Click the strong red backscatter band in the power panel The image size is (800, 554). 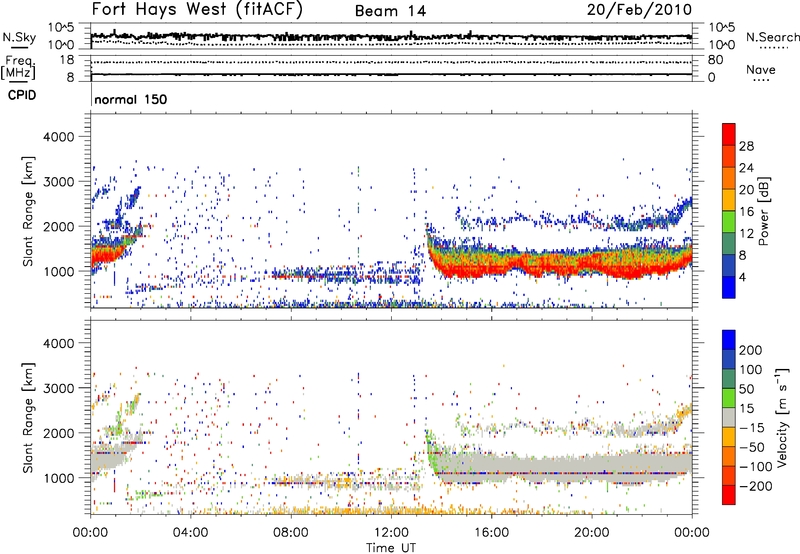coord(561,265)
